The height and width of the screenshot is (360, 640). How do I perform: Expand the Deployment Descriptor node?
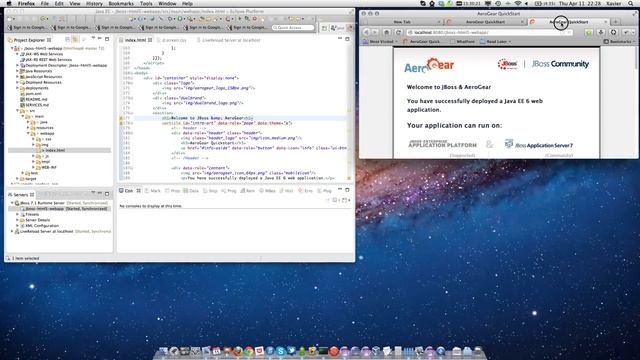[x=18, y=65]
